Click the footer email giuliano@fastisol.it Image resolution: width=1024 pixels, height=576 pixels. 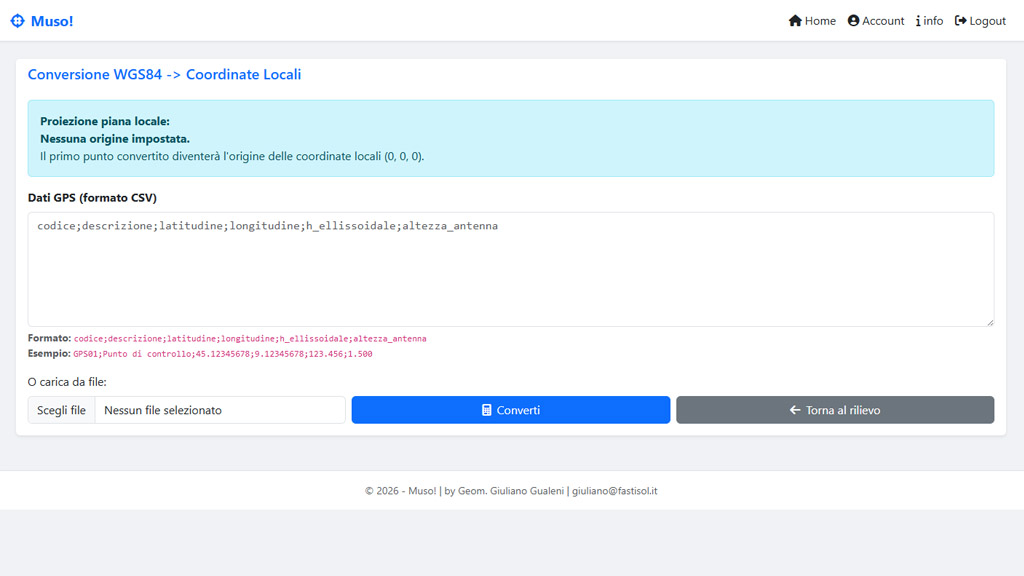click(x=615, y=491)
